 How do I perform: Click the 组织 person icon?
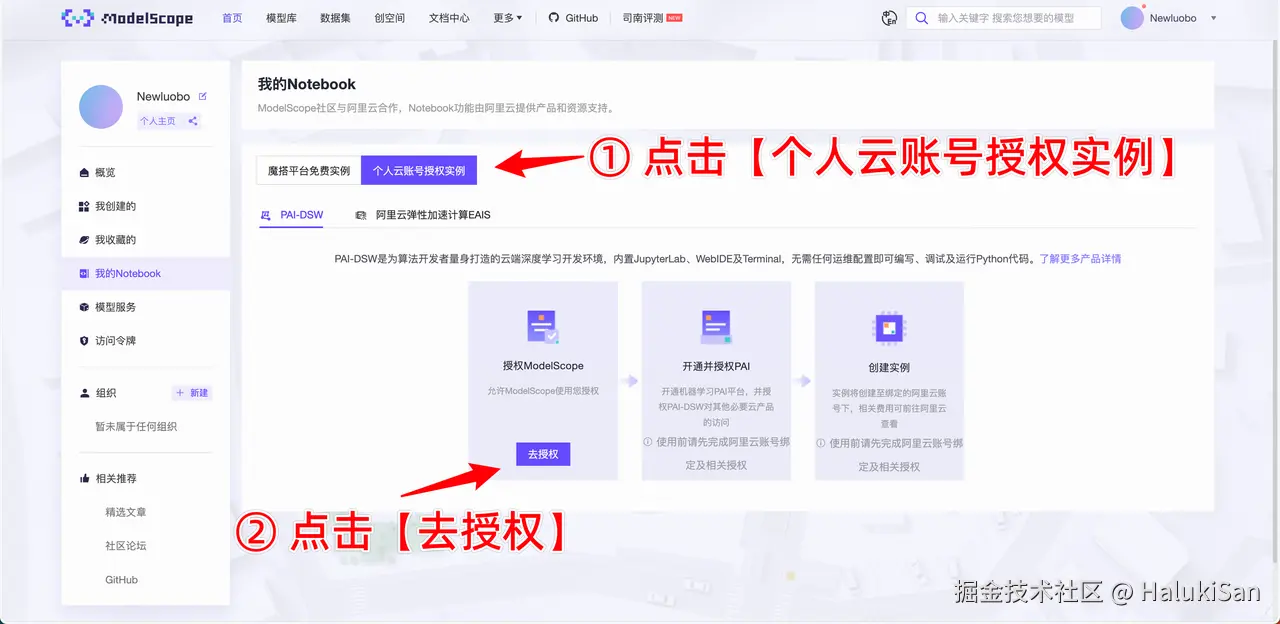click(84, 393)
